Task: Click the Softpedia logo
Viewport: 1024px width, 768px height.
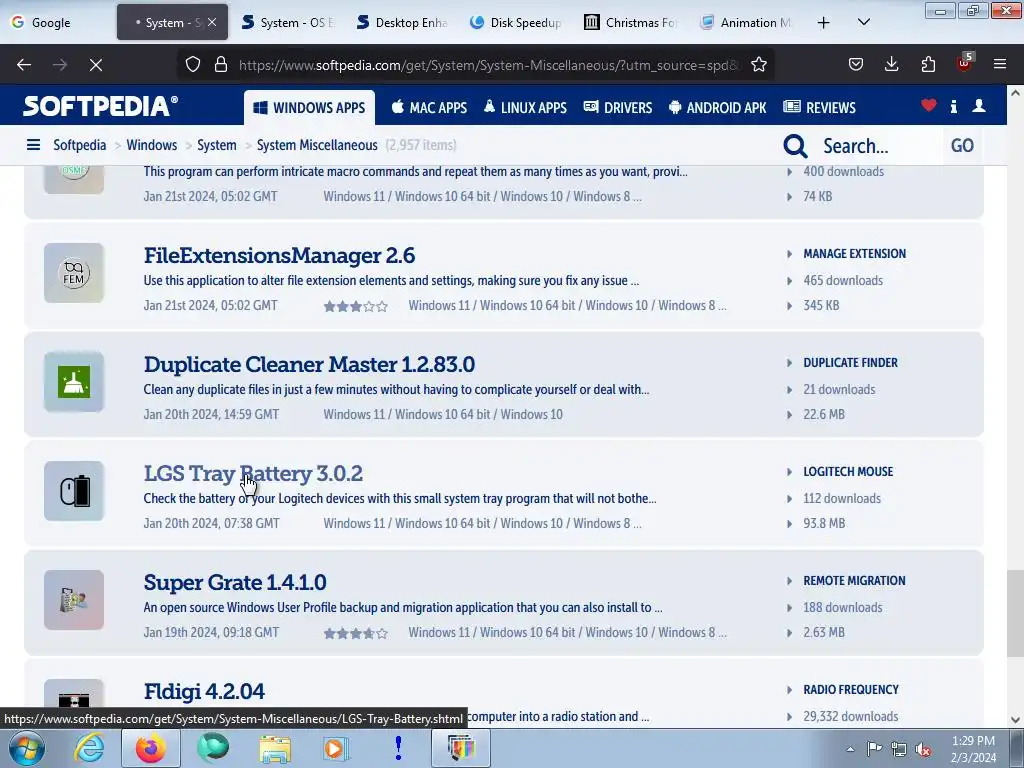Action: (101, 106)
